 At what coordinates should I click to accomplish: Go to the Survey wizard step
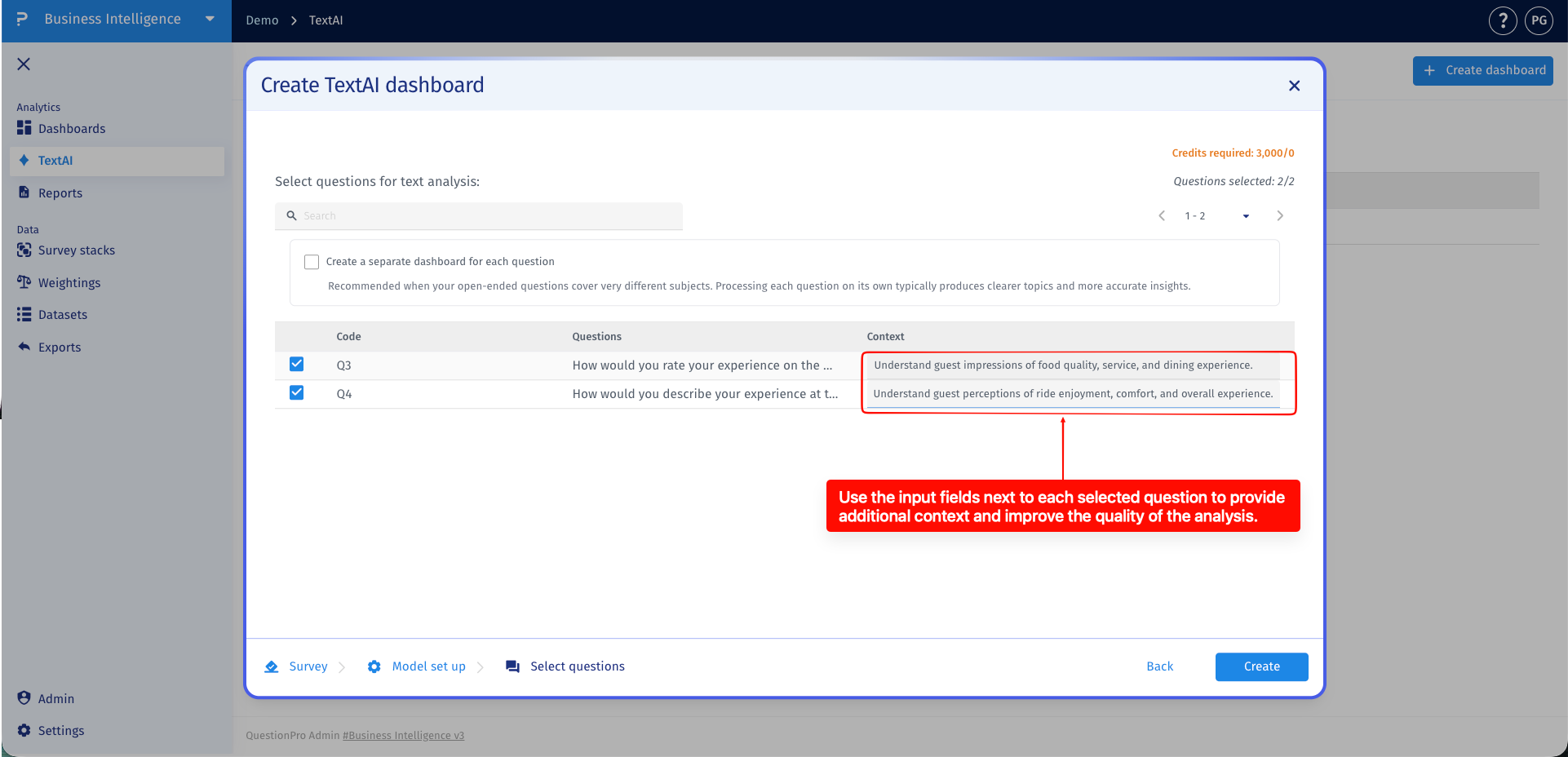[x=308, y=666]
